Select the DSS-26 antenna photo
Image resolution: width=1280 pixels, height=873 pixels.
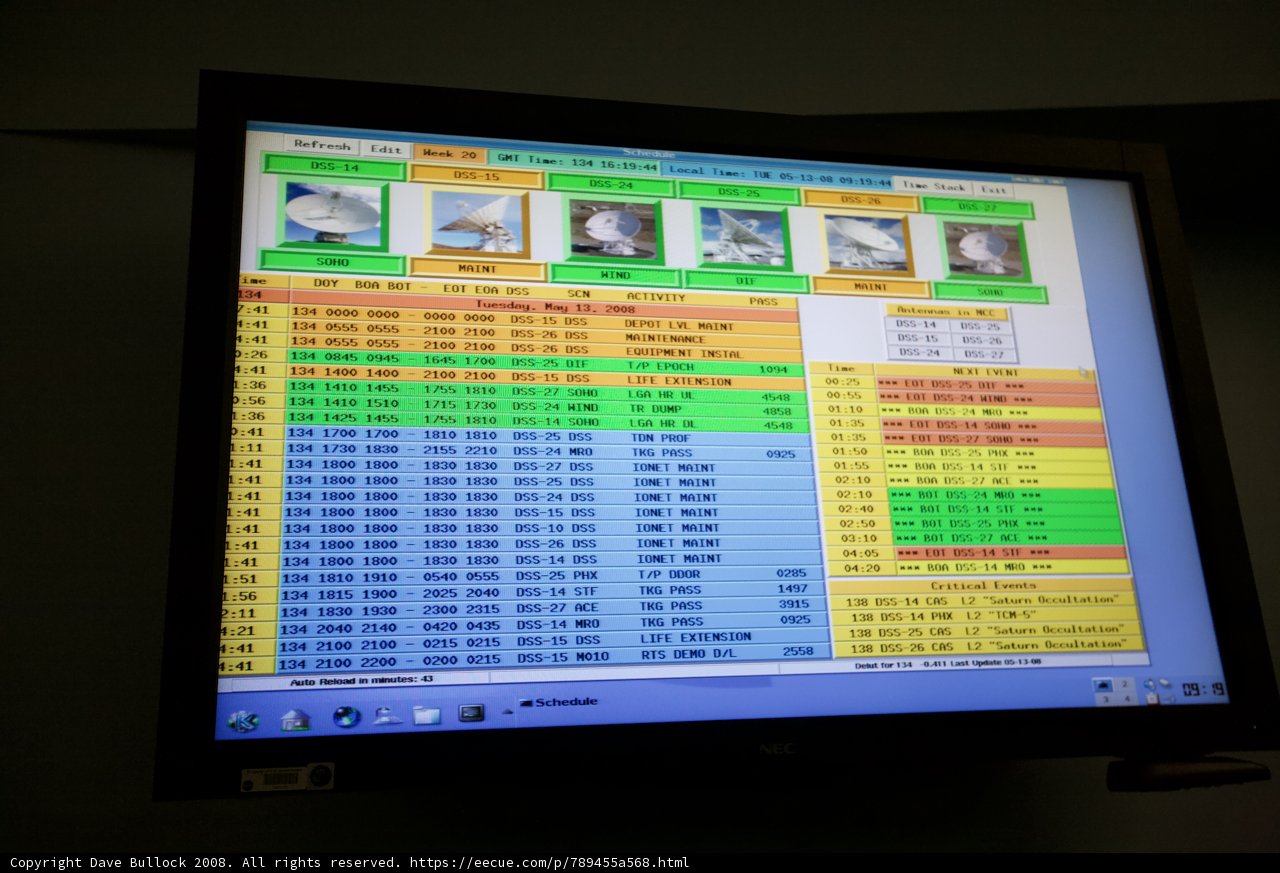coord(864,244)
